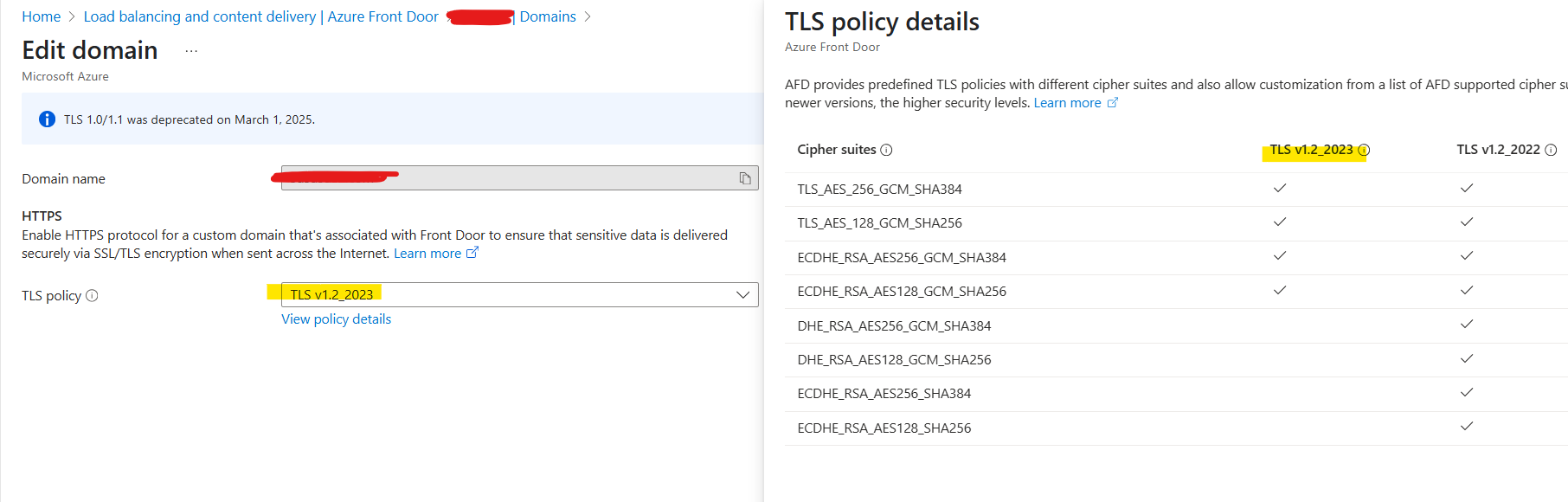
Task: Select ECDHE_RSA_AES256_GCM_SHA384 cipher text
Action: pyautogui.click(x=902, y=258)
